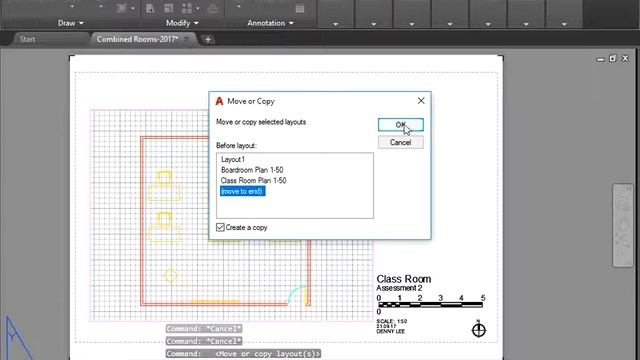Select Boardroom Plan 1-50 in the list
The image size is (640, 360).
tap(252, 170)
